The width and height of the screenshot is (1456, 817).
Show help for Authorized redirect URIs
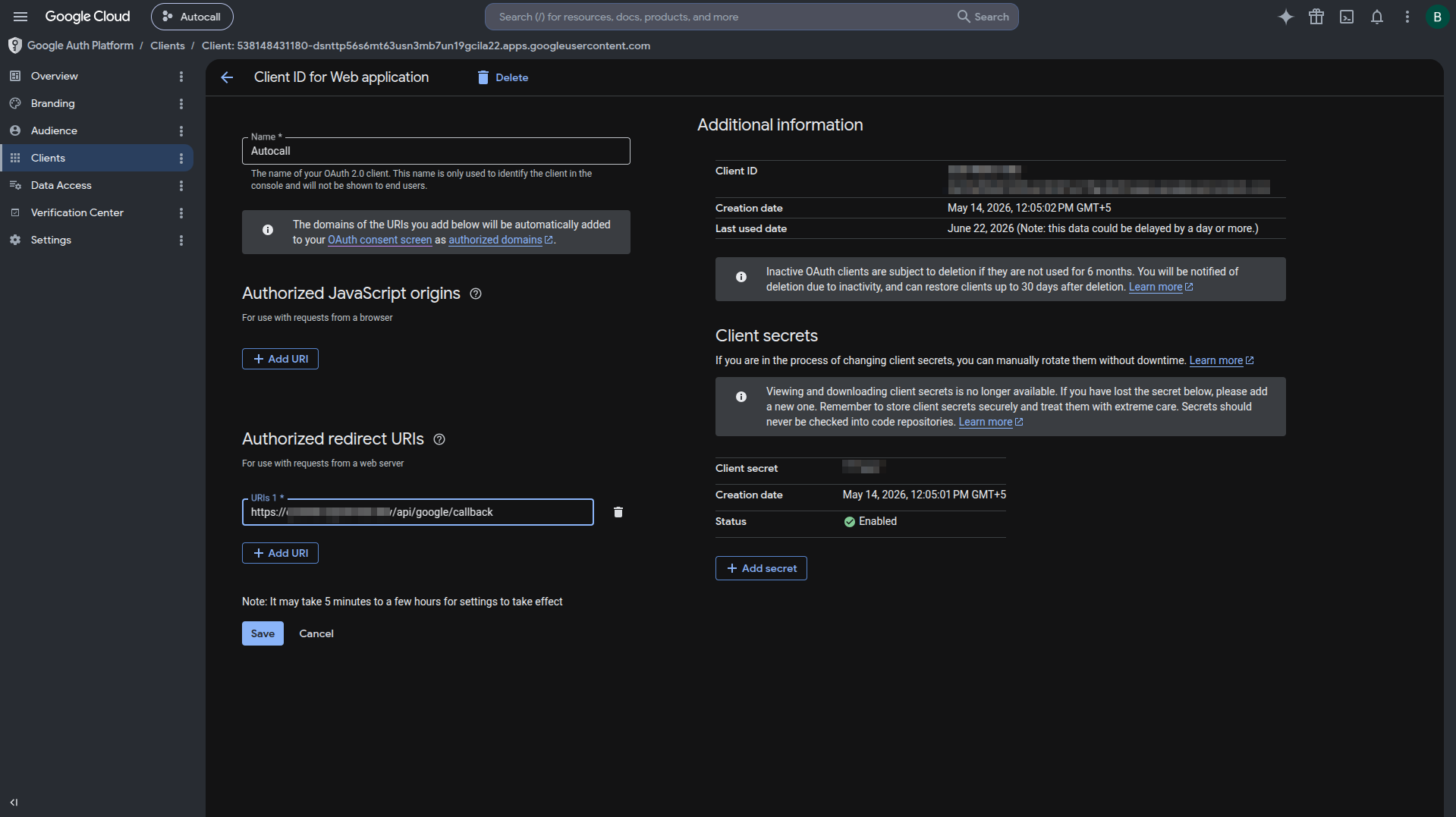click(439, 439)
